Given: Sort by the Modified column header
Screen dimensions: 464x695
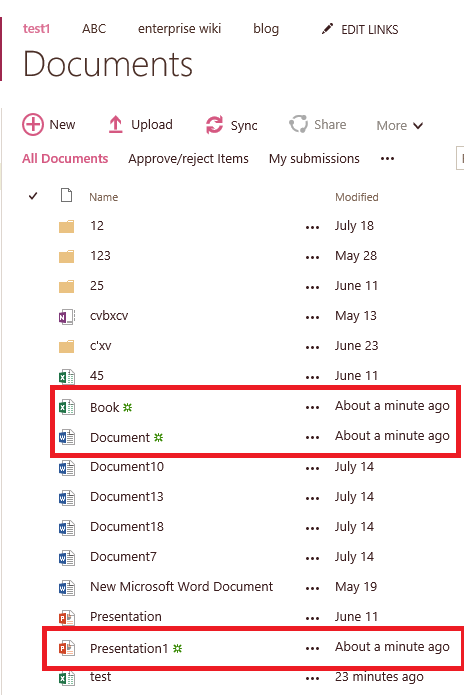Looking at the screenshot, I should pyautogui.click(x=357, y=197).
